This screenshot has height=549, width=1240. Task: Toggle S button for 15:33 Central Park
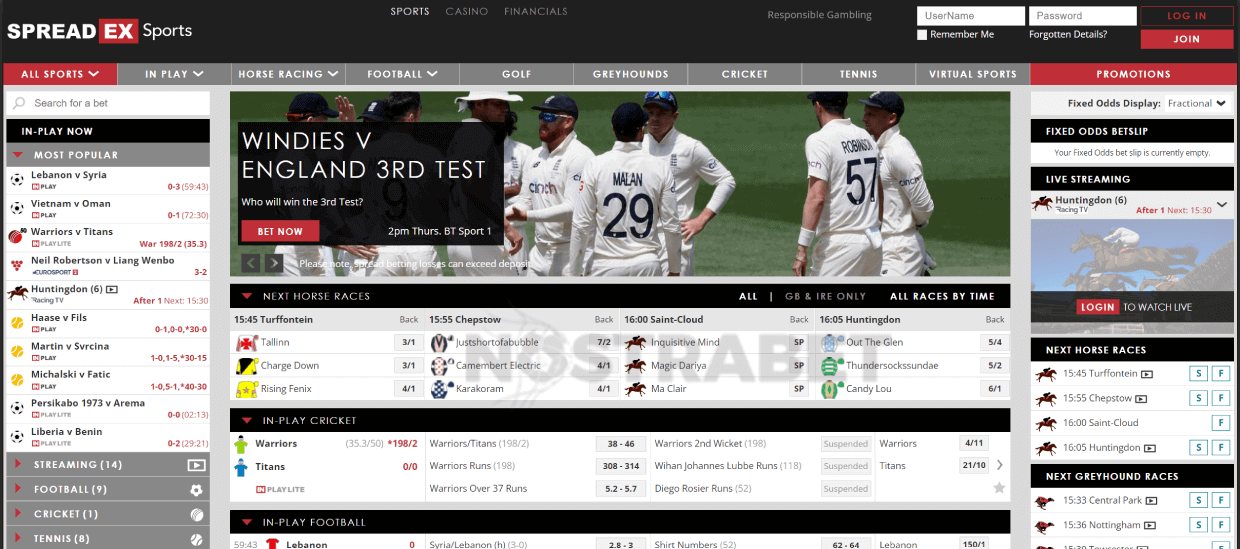[1197, 501]
